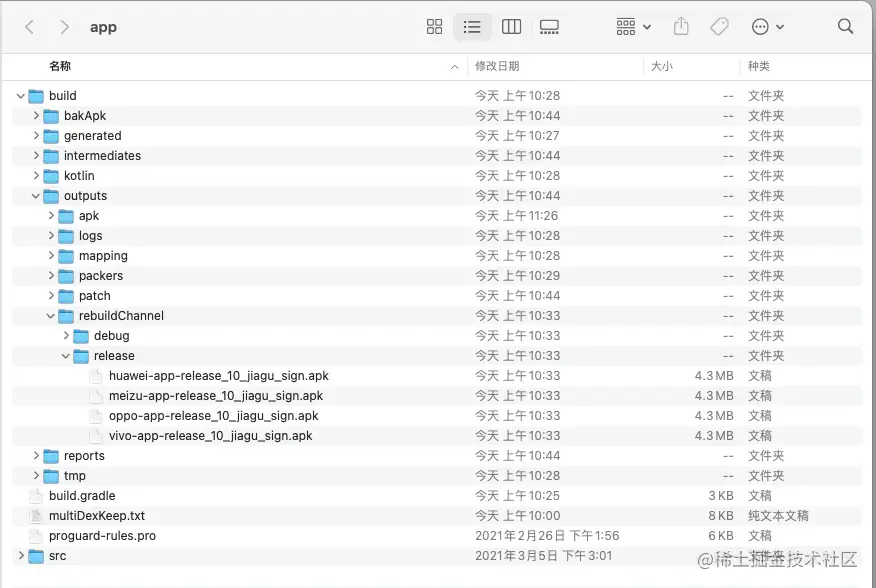Select the proguard-rules.pro file name
The width and height of the screenshot is (876, 588).
[x=102, y=536]
